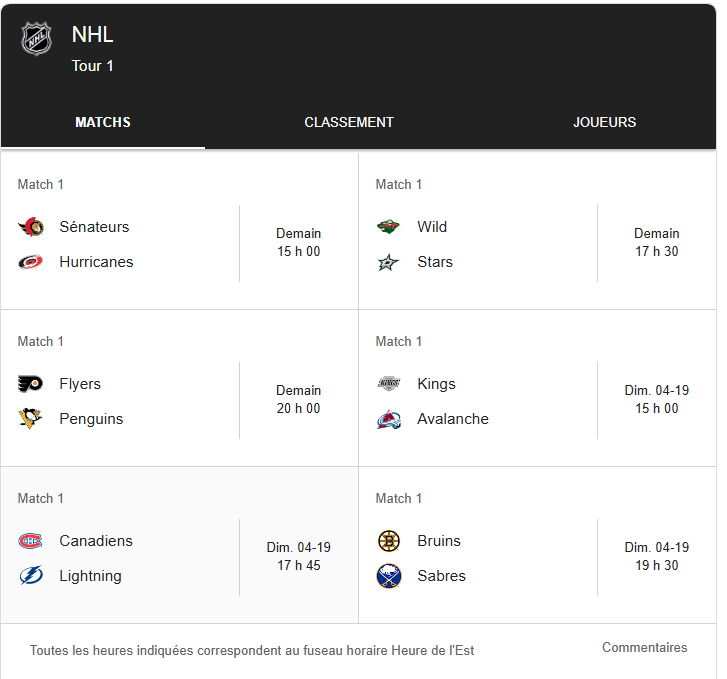The height and width of the screenshot is (679, 727).
Task: Click the Flyers team logo
Action: click(x=31, y=384)
